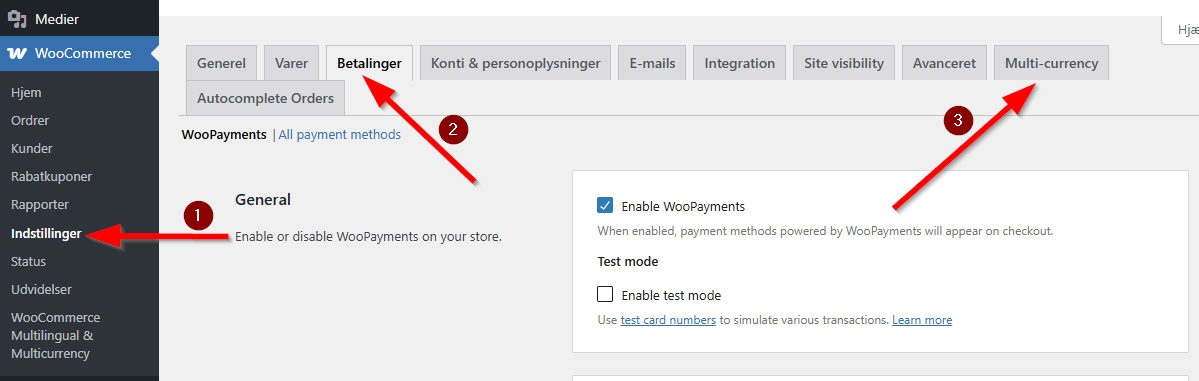Enable test mode checkbox

(x=605, y=295)
